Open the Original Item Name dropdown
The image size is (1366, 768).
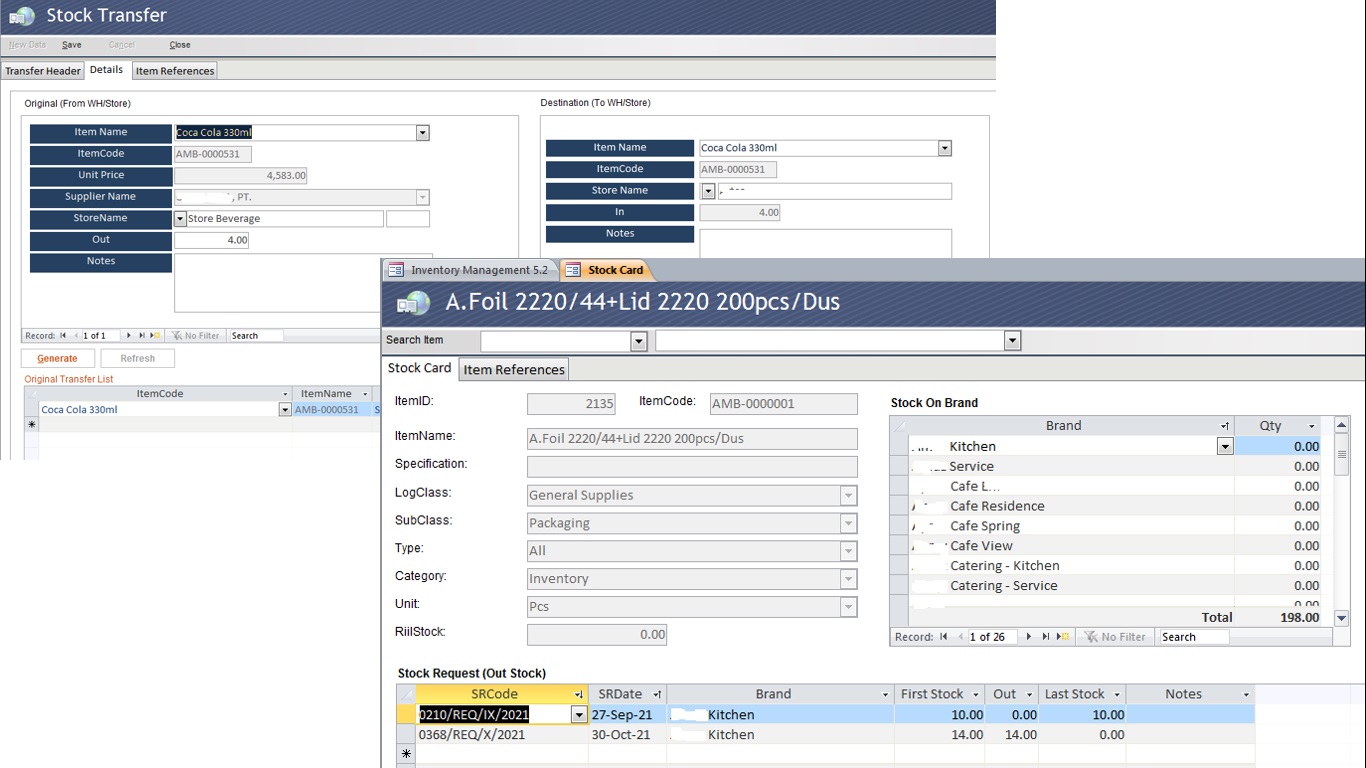(422, 133)
